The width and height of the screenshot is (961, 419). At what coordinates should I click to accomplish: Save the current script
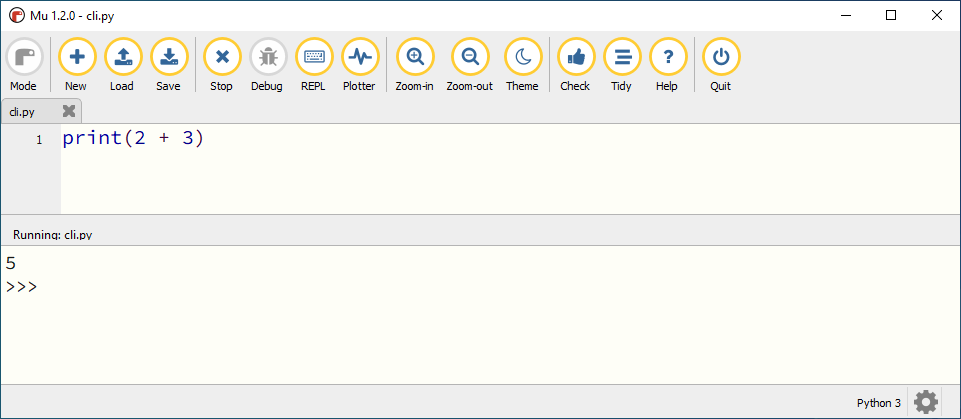[x=169, y=64]
